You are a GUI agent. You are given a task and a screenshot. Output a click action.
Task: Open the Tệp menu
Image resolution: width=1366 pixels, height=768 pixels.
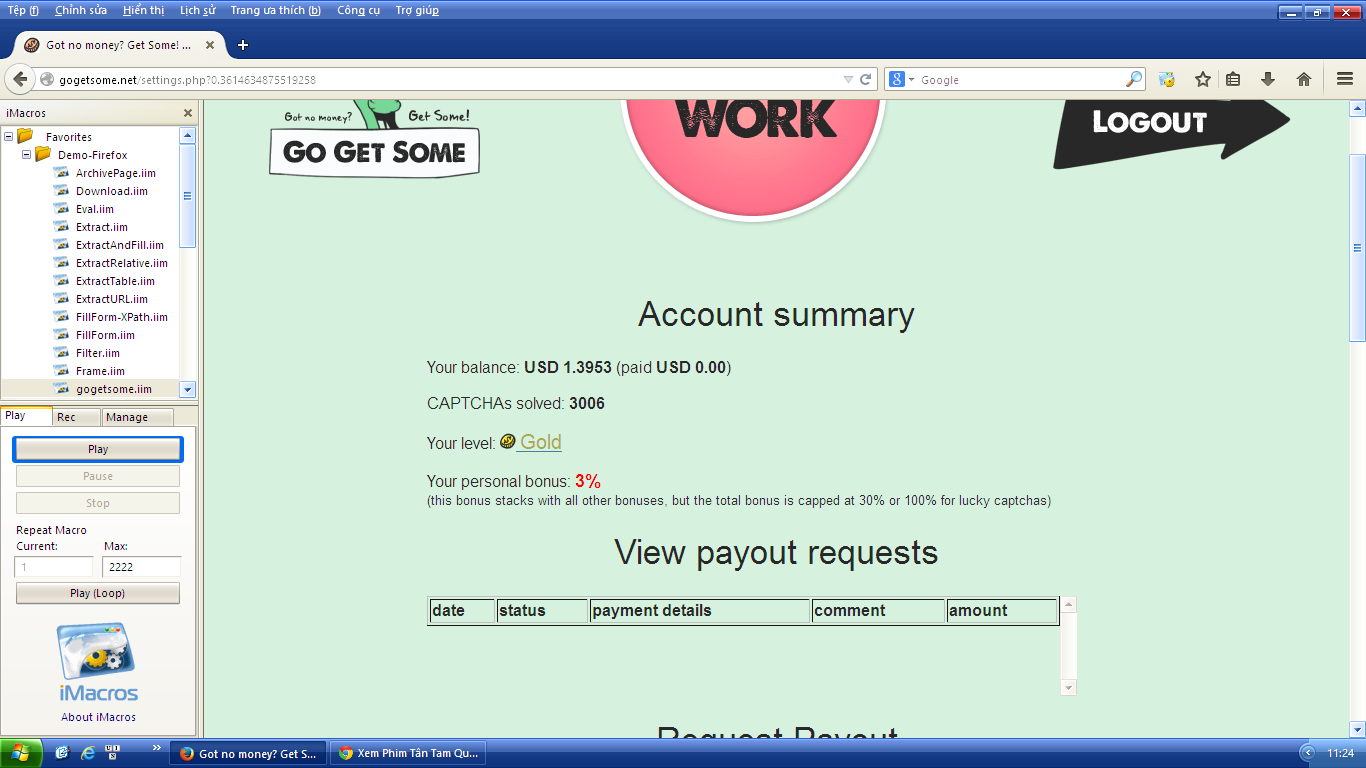[x=23, y=10]
